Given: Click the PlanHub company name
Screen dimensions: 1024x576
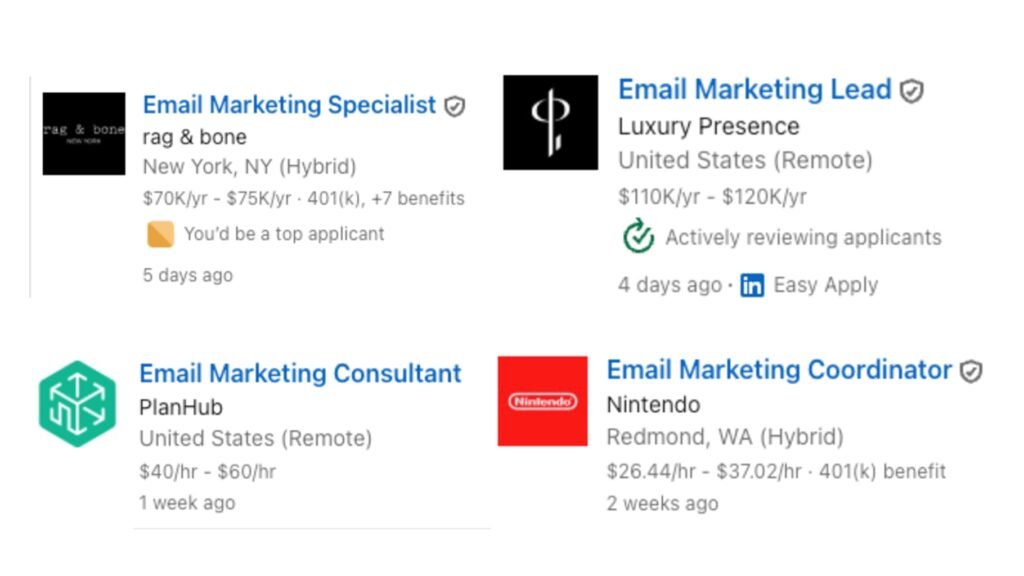Looking at the screenshot, I should click(x=181, y=407).
